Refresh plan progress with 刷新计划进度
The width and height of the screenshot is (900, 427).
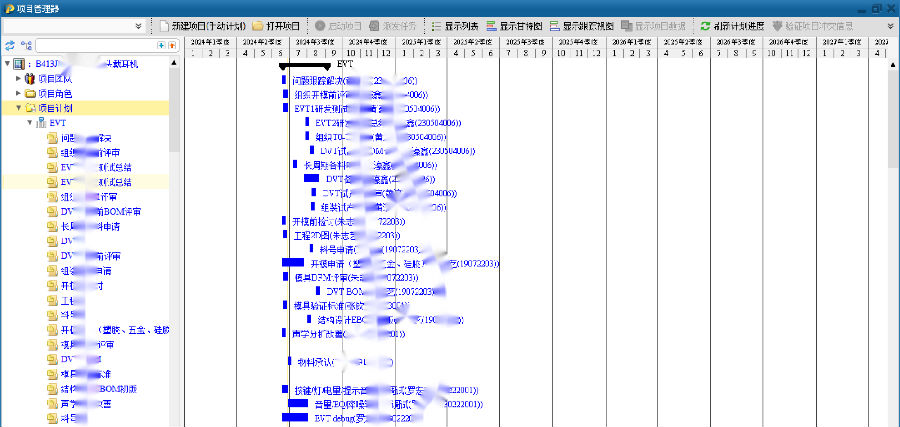point(732,26)
